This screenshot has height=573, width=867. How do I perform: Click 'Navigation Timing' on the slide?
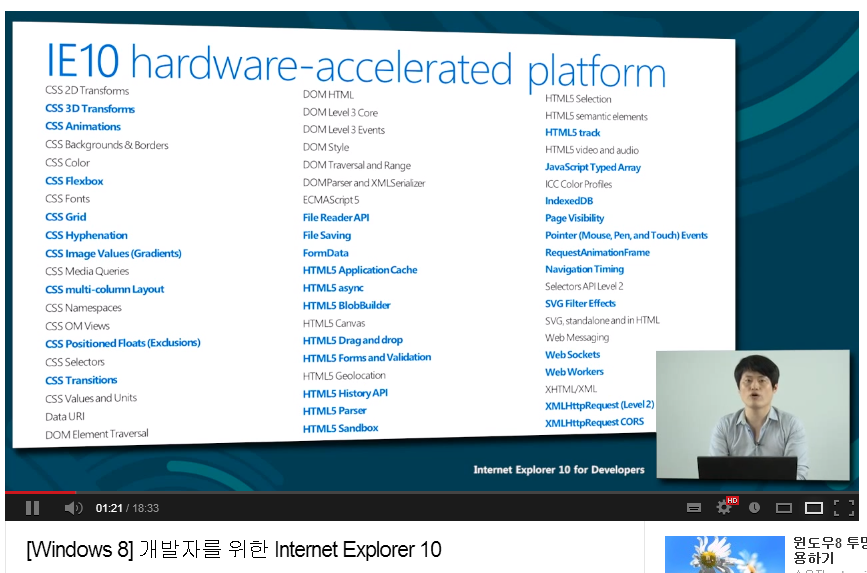click(x=584, y=269)
